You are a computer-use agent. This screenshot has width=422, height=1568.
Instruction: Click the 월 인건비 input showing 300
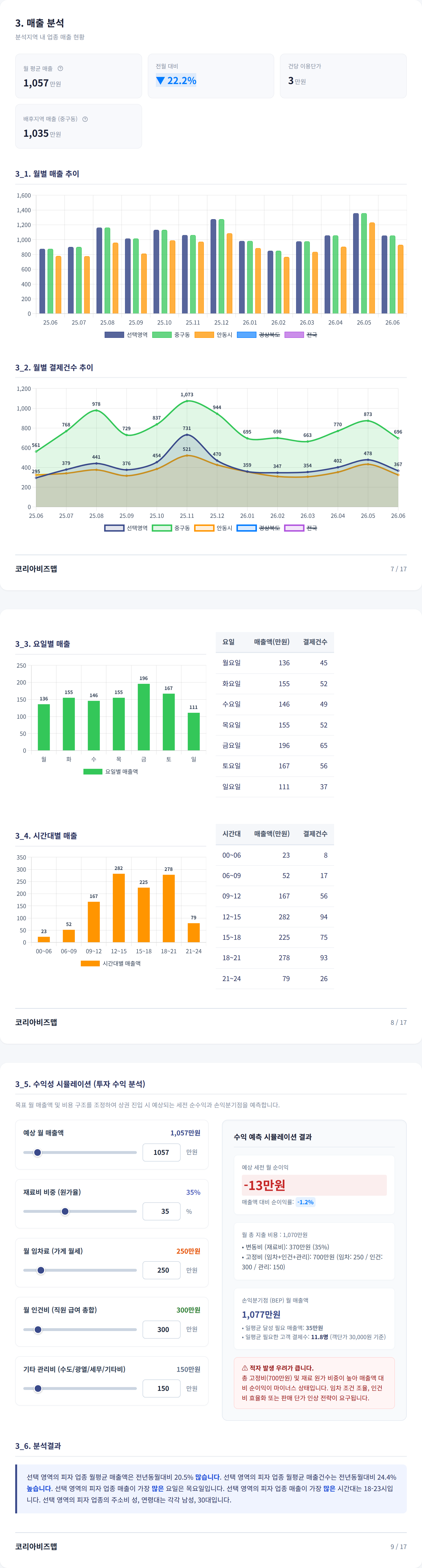(x=161, y=1329)
